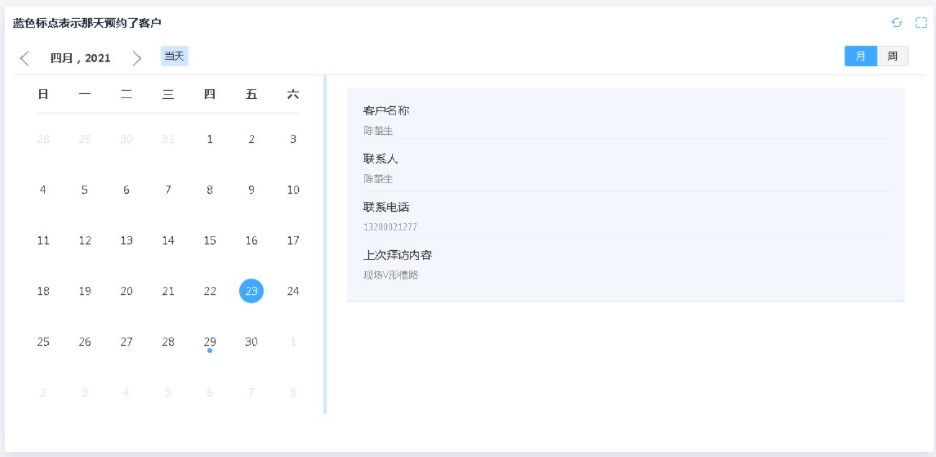This screenshot has height=457, width=936.
Task: Select April 1 in the calendar
Action: point(210,139)
